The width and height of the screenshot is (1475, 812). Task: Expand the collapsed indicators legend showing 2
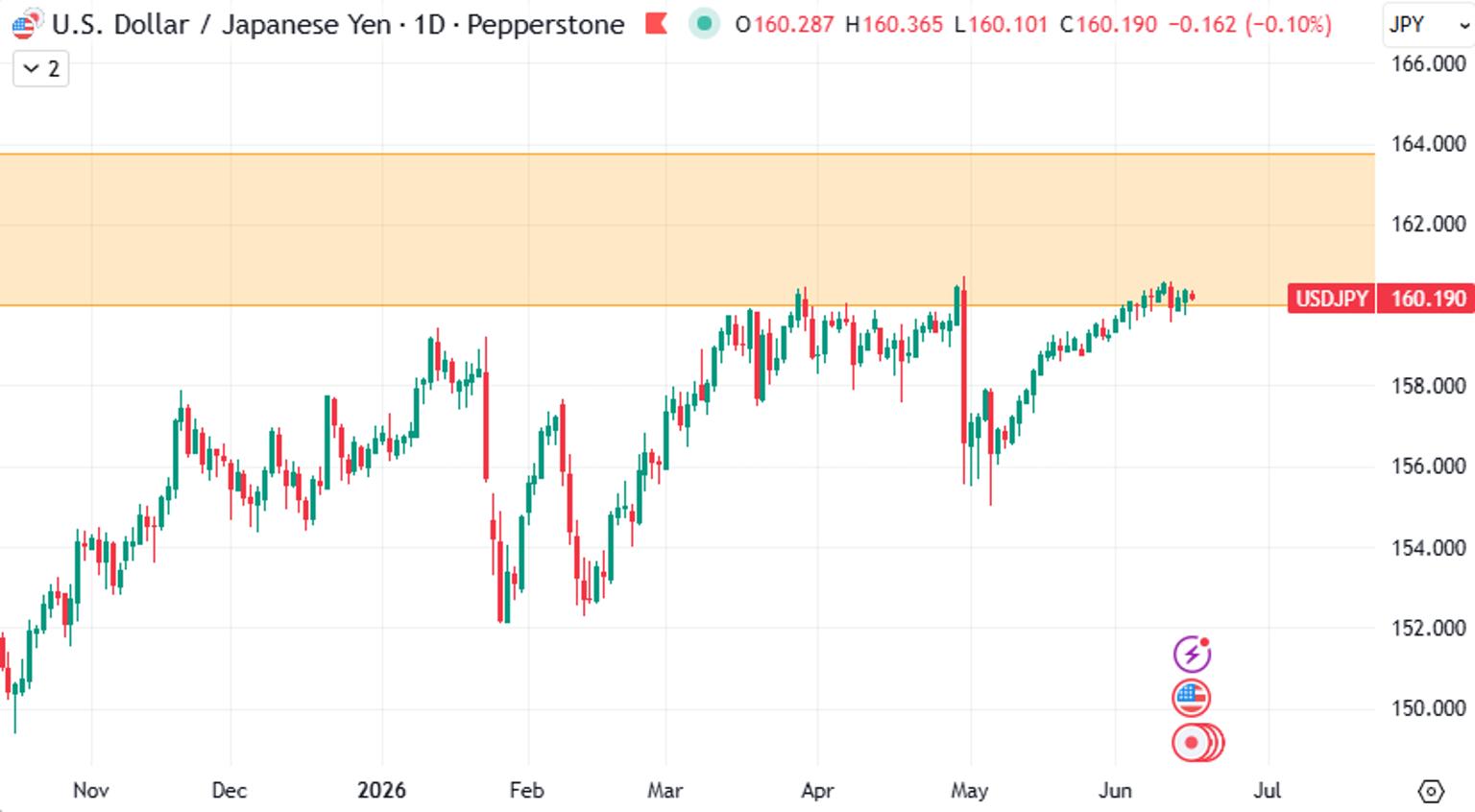40,69
